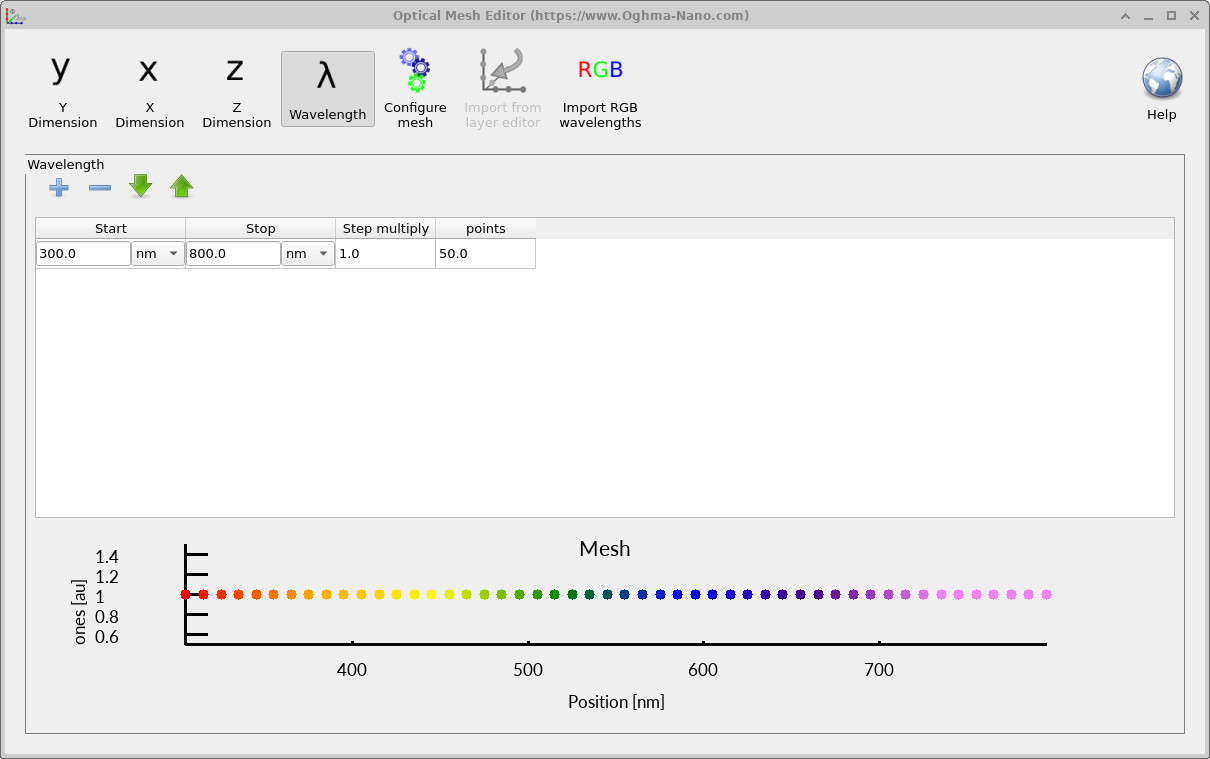The image size is (1210, 759).
Task: Open the Y Dimension mesh settings
Action: coord(61,88)
